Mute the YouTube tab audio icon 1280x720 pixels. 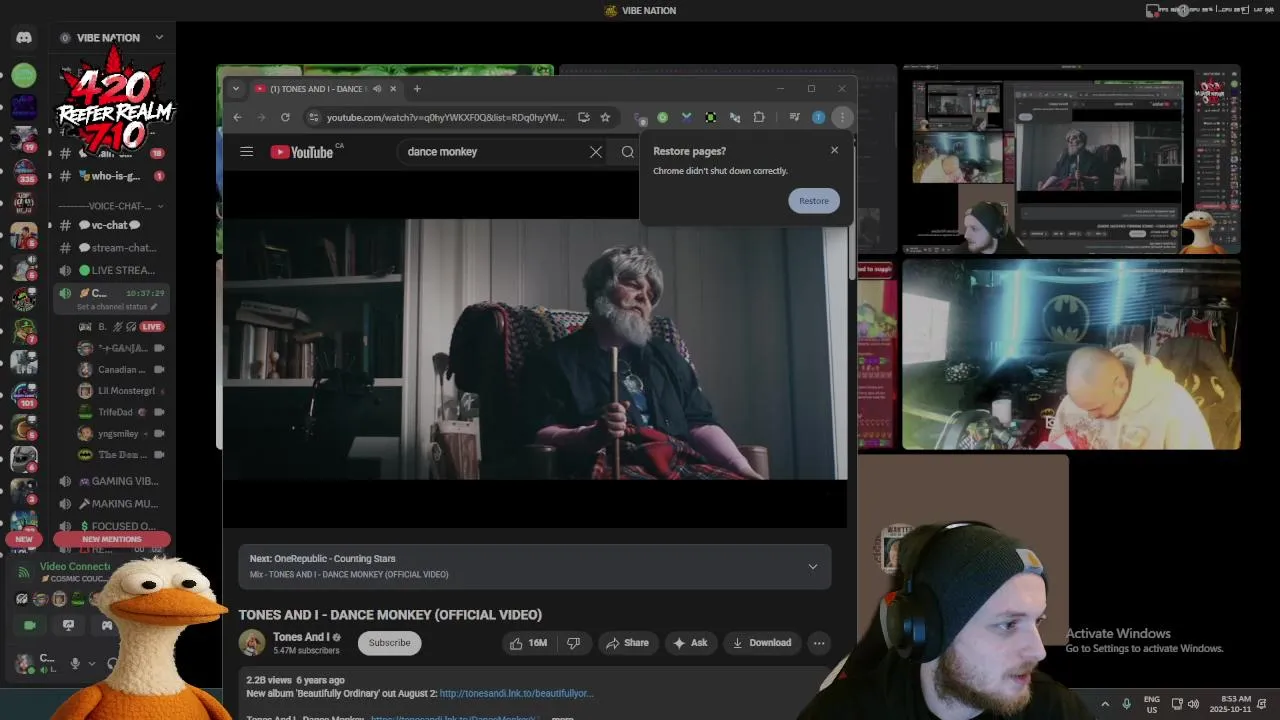pyautogui.click(x=377, y=88)
